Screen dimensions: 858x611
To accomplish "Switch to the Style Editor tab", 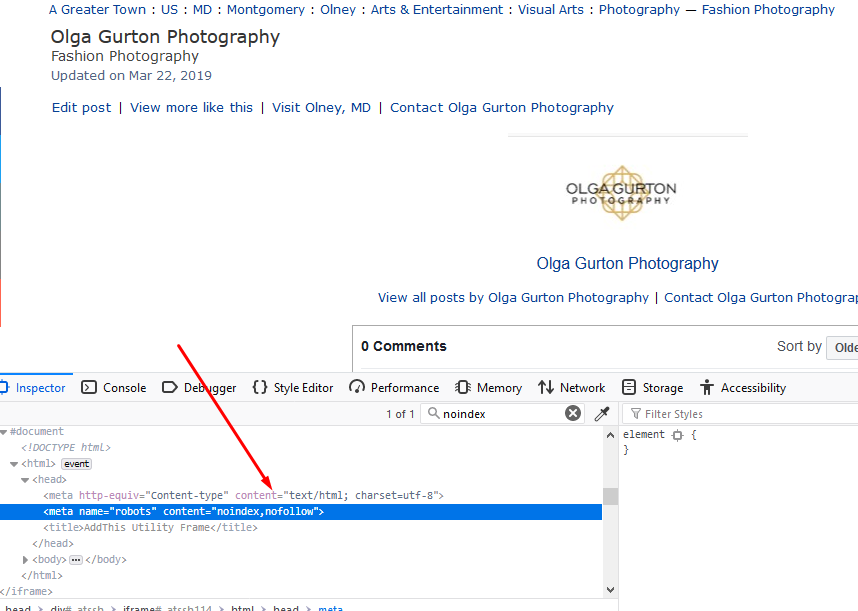I will (293, 388).
